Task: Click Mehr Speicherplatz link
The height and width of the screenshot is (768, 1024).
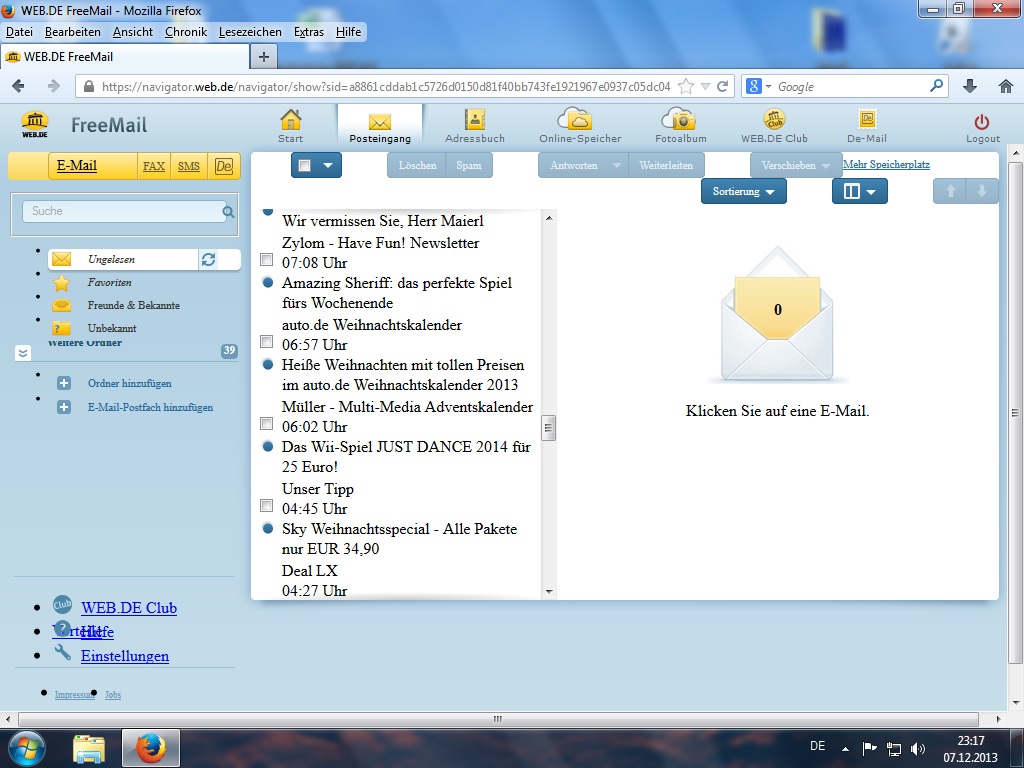Action: tap(886, 165)
